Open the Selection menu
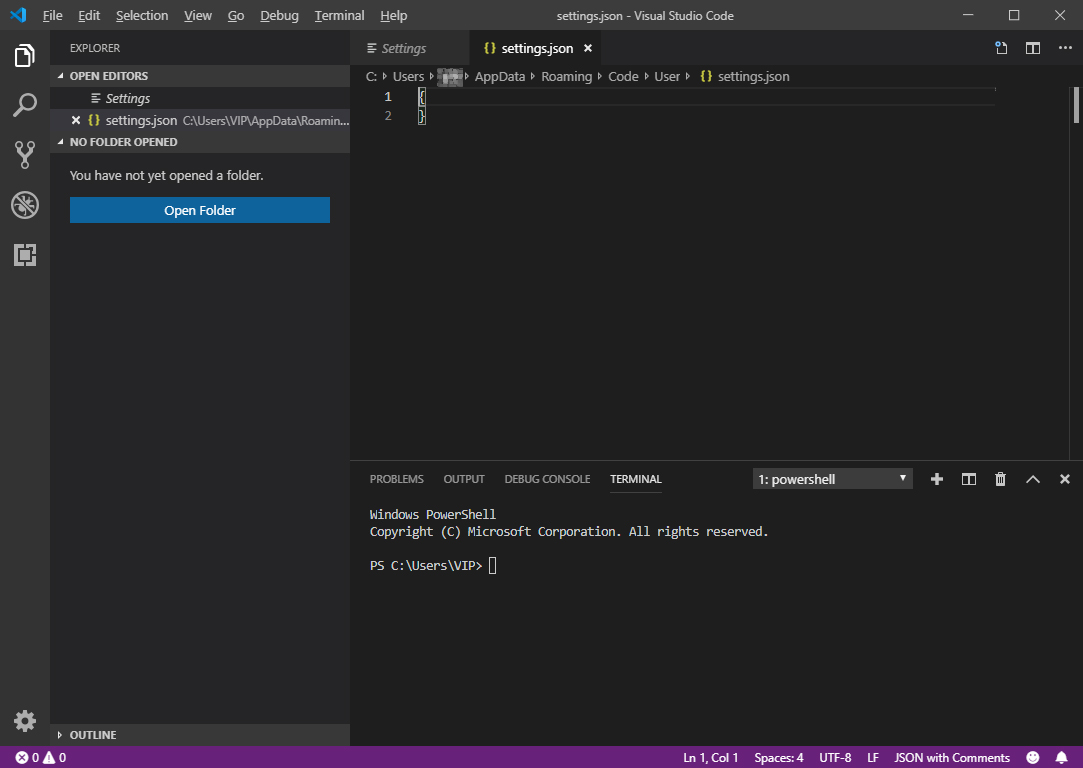The height and width of the screenshot is (768, 1083). pos(142,15)
